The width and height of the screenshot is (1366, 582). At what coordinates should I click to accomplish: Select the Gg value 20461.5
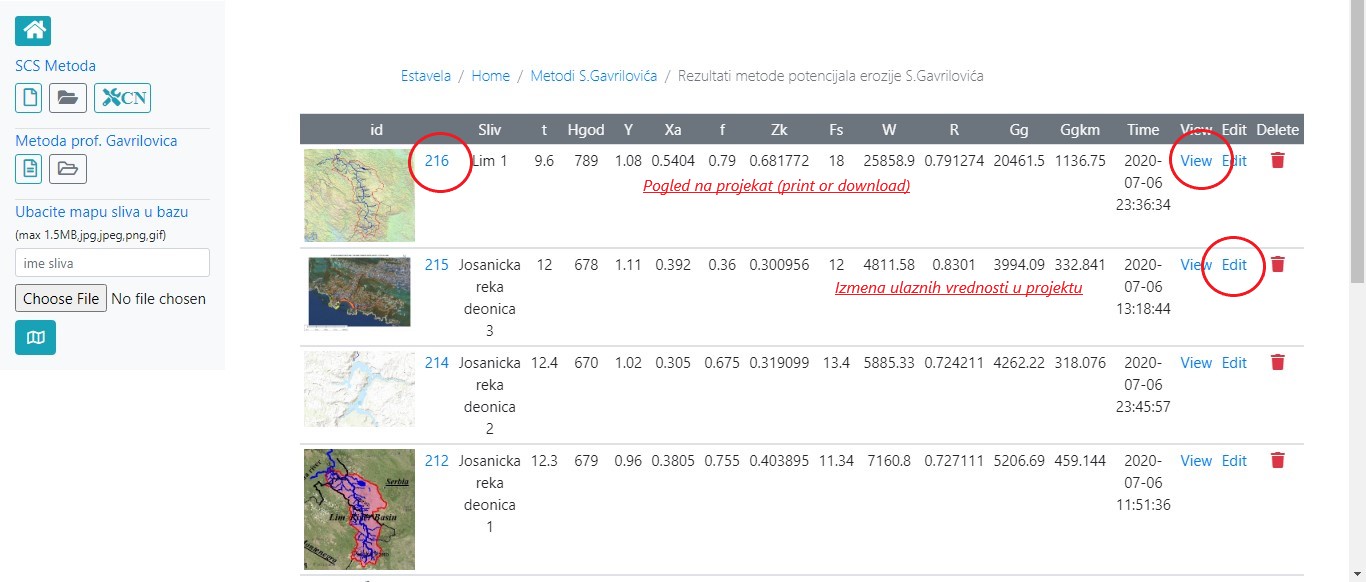(x=1019, y=161)
